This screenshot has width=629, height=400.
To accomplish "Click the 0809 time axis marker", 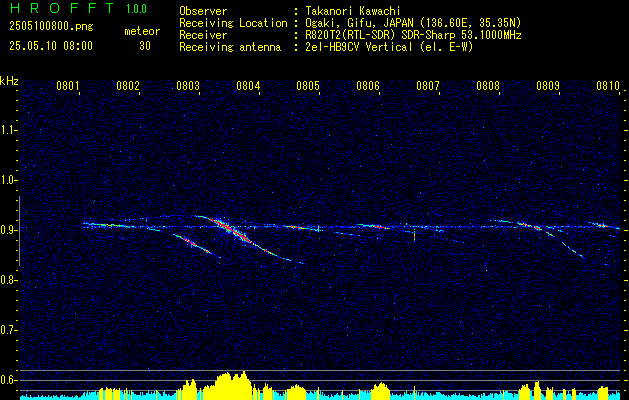I will [x=548, y=86].
